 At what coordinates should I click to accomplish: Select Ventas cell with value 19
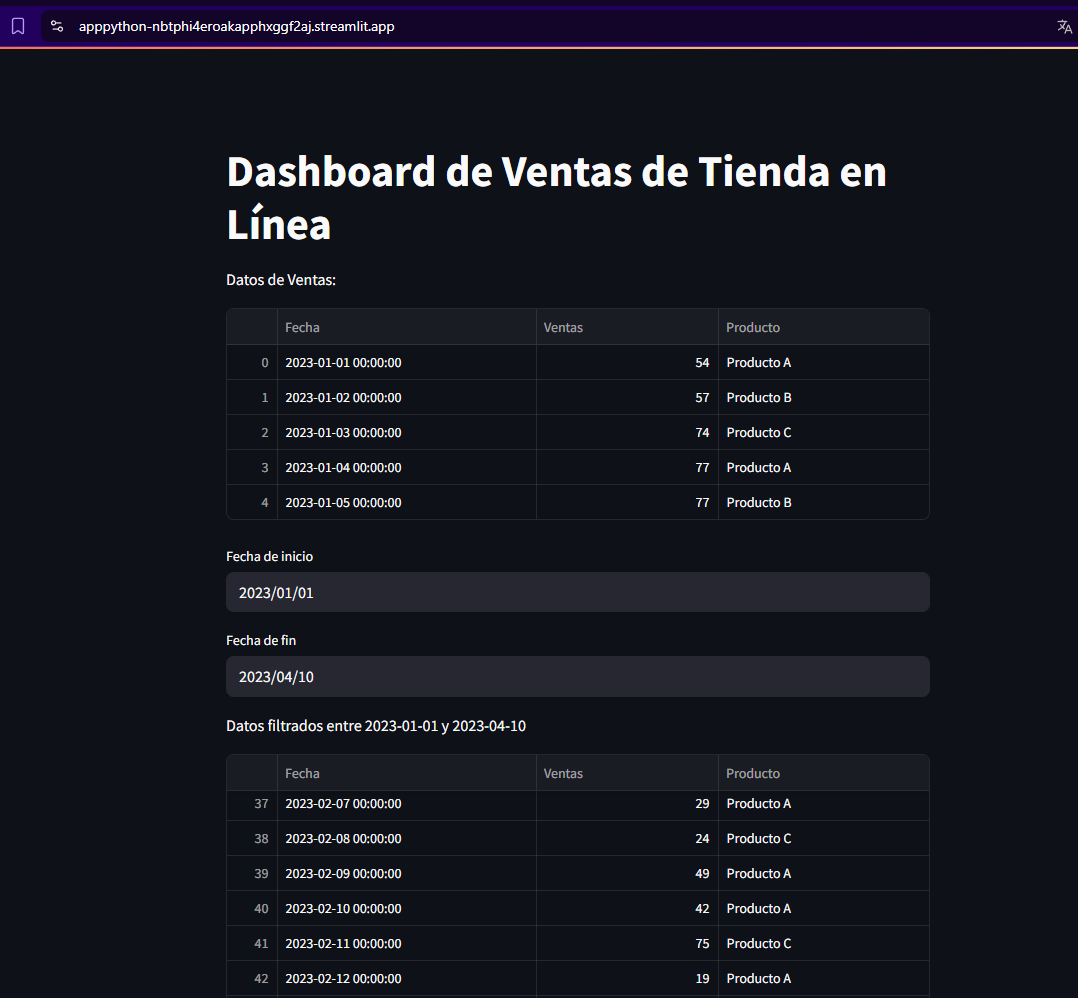(x=627, y=979)
